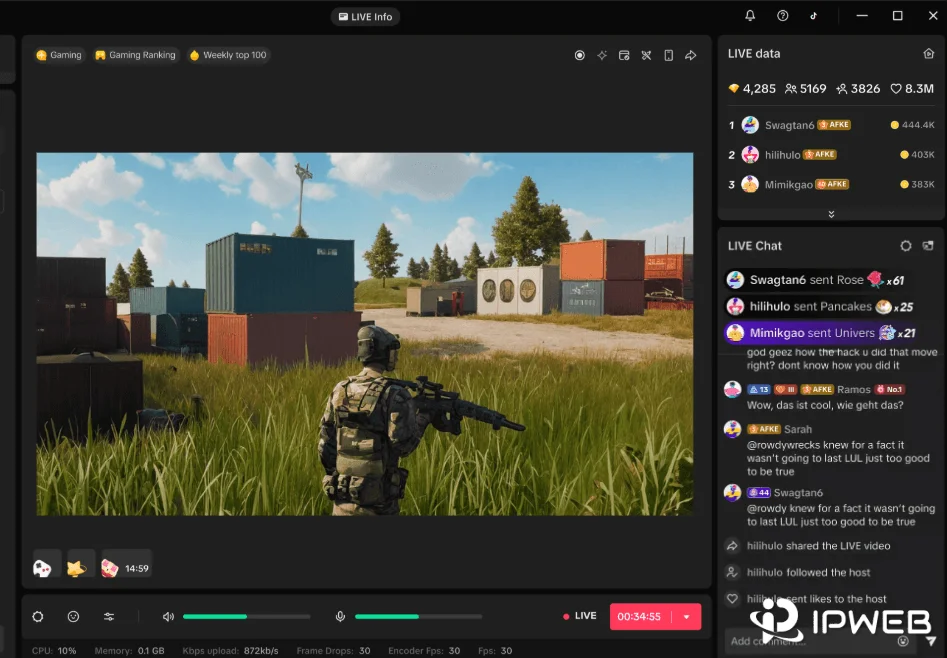Open the audio mixer settings icon
Viewport: 947px width, 658px height.
click(109, 617)
